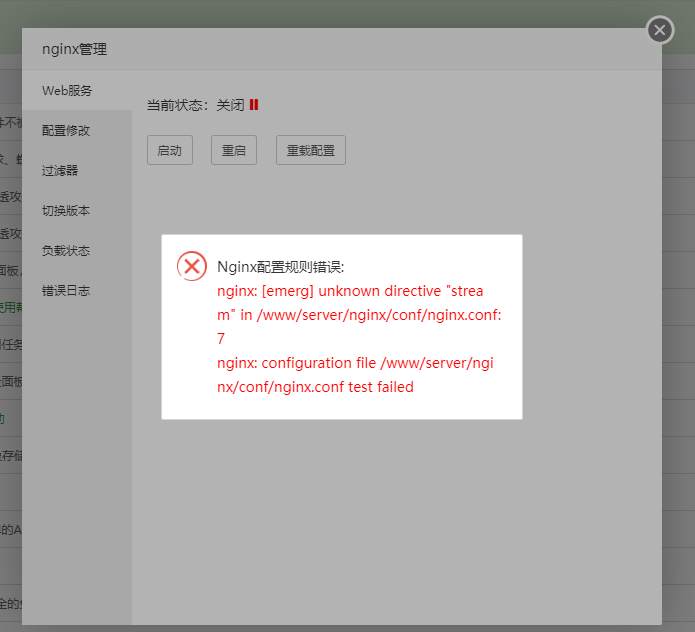Screen dimensions: 695x632
Task: Click the 'test failed' error line
Action: [355, 375]
